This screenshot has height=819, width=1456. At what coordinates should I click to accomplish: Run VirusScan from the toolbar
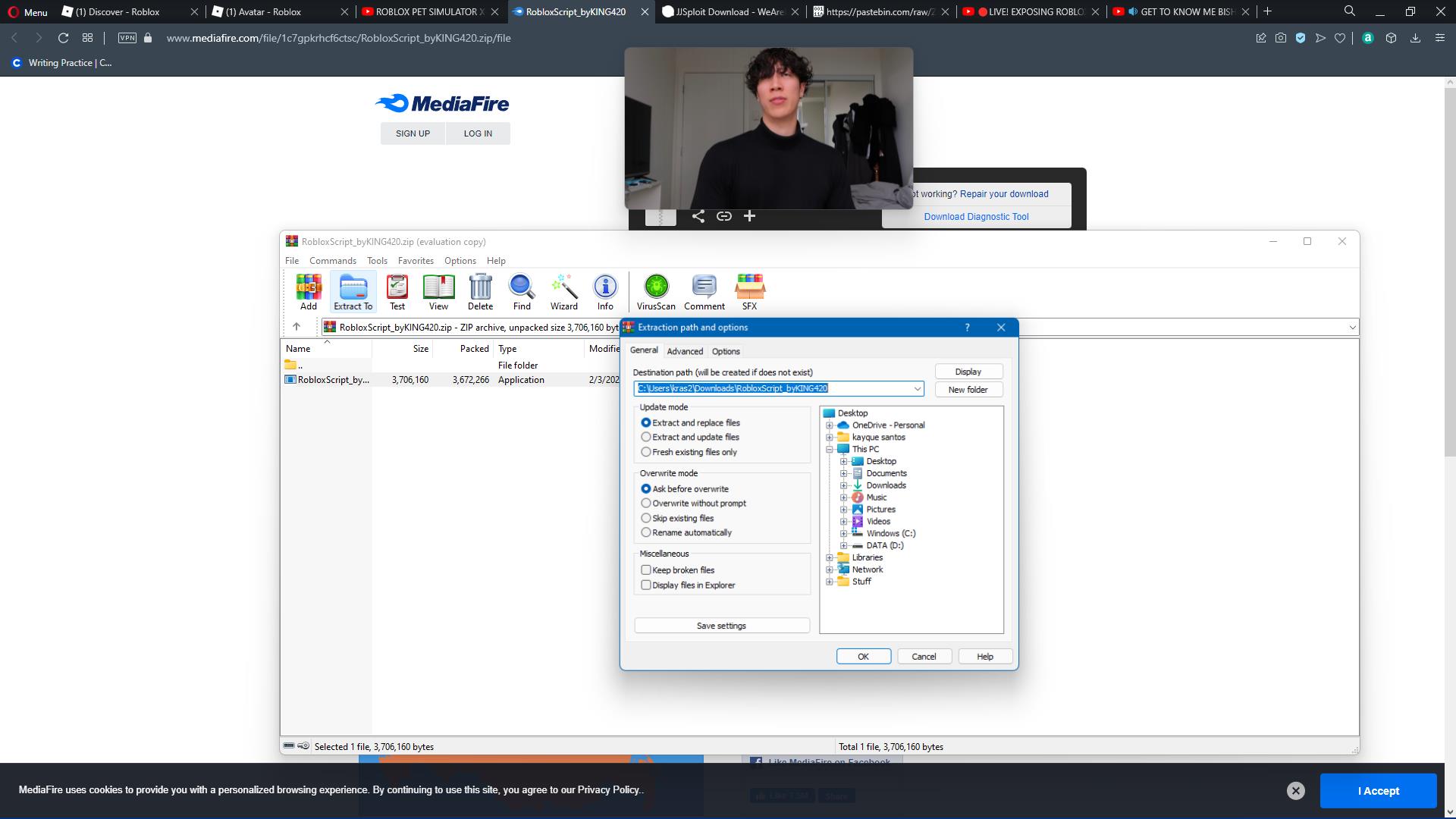click(x=656, y=291)
